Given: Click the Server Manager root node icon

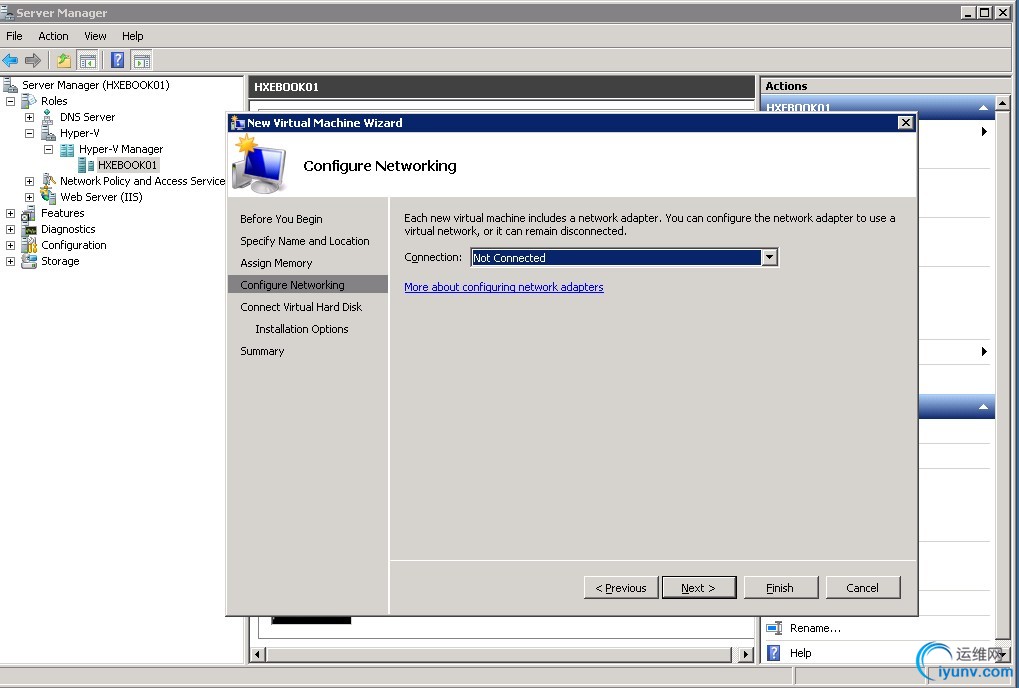Looking at the screenshot, I should [x=10, y=85].
